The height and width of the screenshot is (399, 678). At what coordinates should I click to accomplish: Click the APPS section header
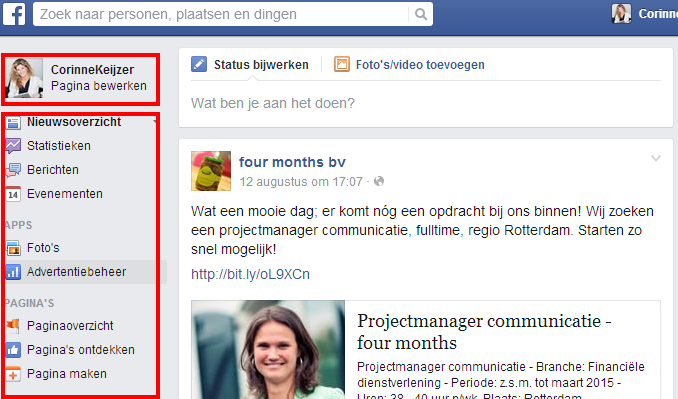coord(19,225)
